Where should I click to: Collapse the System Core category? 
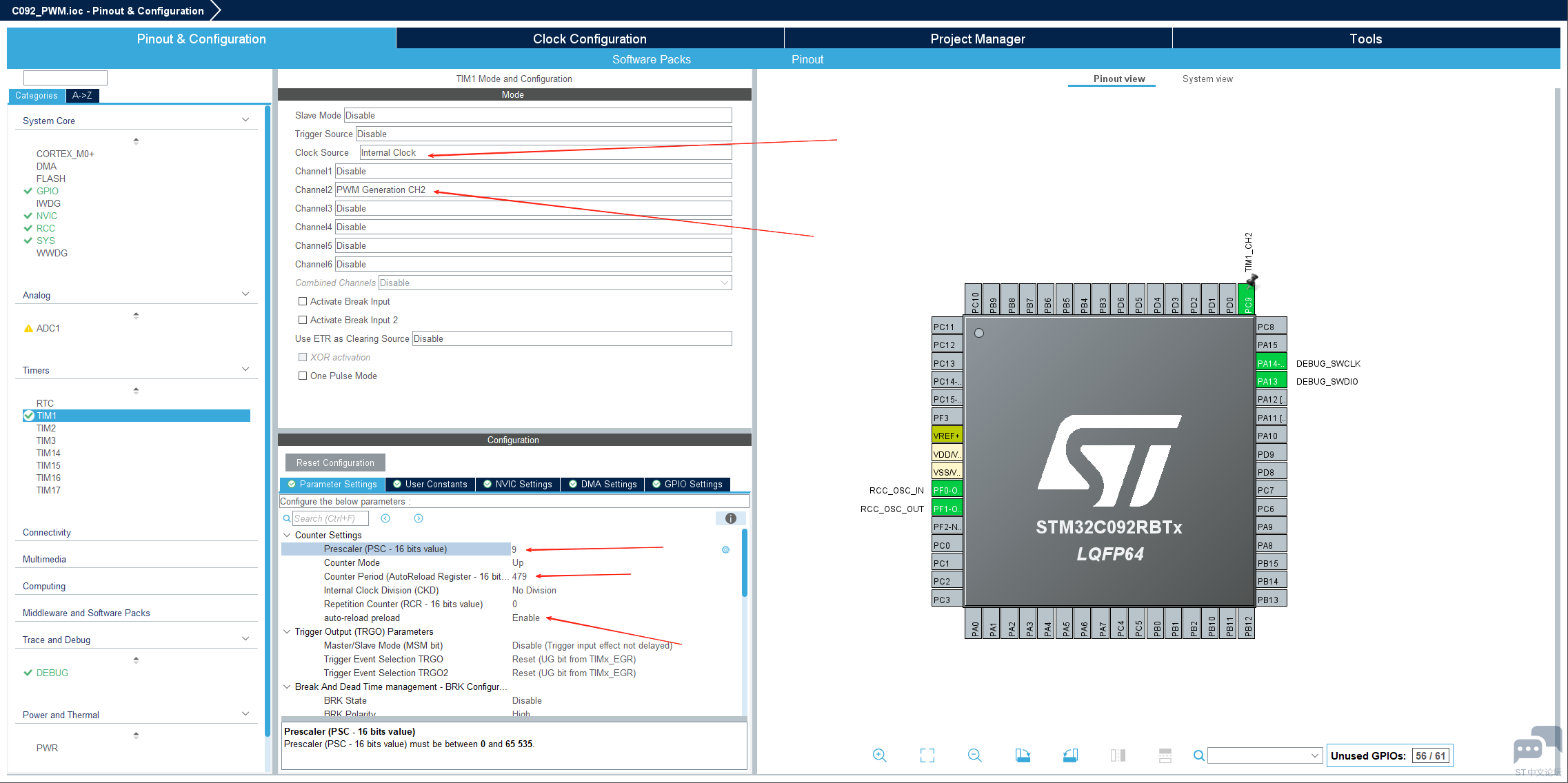point(245,120)
